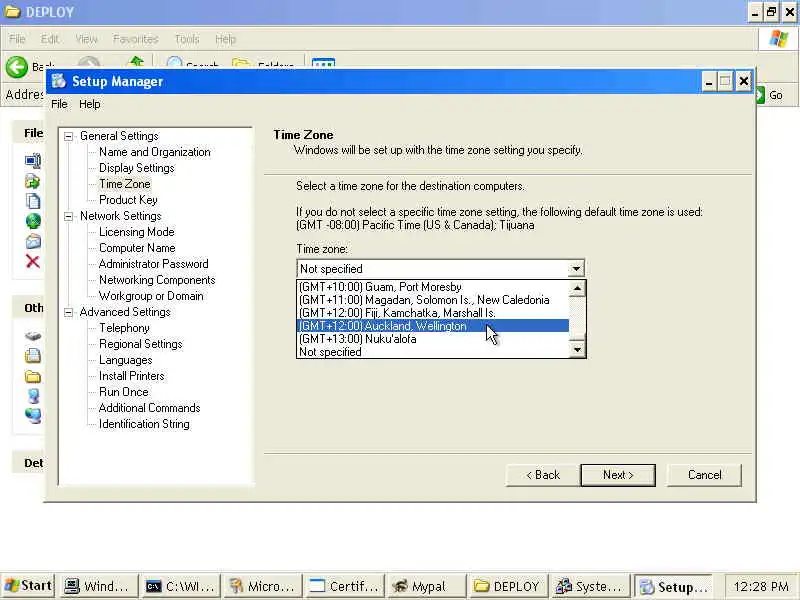Click the e-mail envelope icon in DEPLOY sidebar
This screenshot has width=800, height=600.
pos(33,241)
